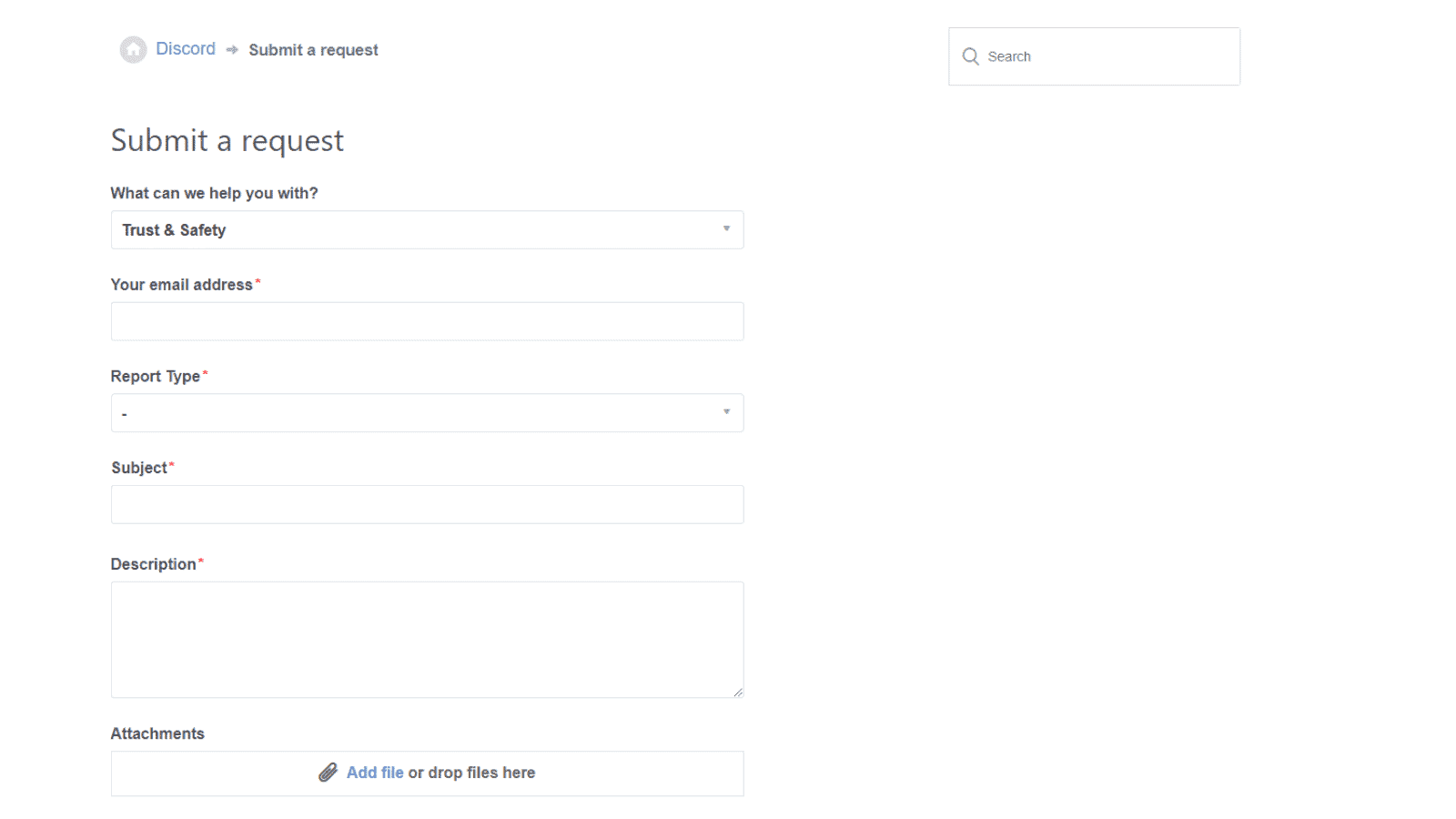Click the drop files here attachment area
1456x819 pixels.
point(473,772)
